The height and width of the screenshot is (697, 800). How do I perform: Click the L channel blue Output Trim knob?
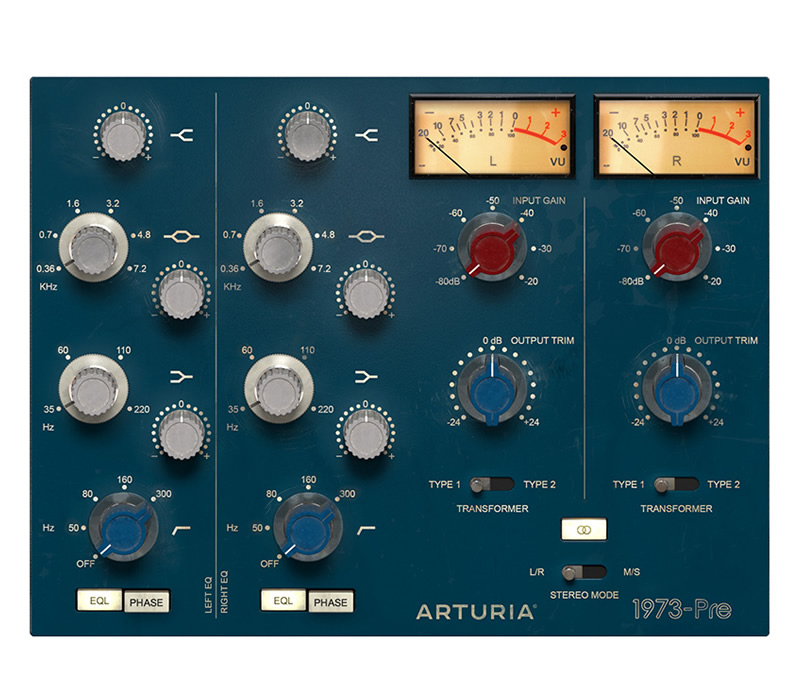coord(492,390)
